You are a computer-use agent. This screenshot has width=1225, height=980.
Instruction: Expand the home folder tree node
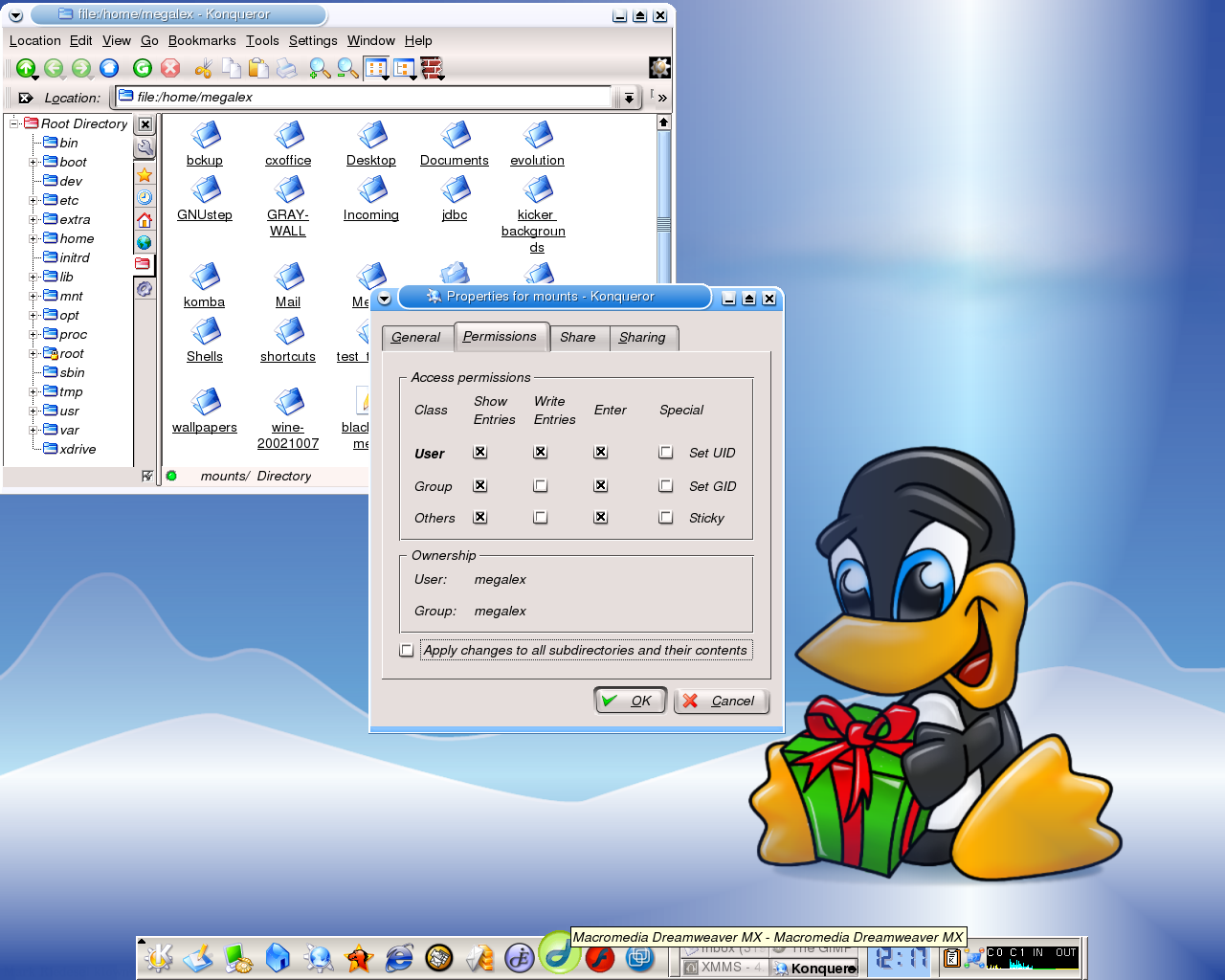click(x=33, y=238)
